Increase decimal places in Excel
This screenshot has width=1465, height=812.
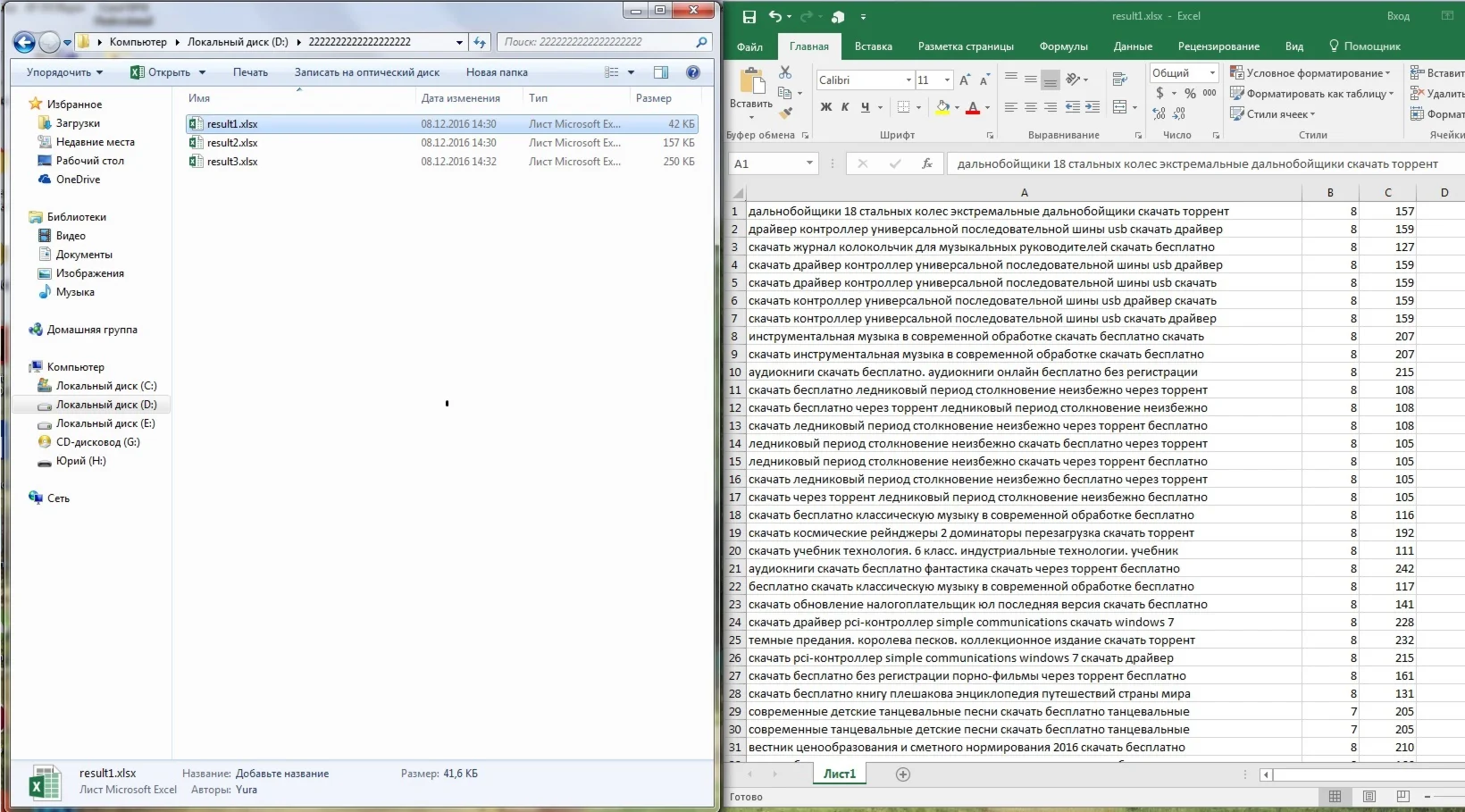(1159, 113)
